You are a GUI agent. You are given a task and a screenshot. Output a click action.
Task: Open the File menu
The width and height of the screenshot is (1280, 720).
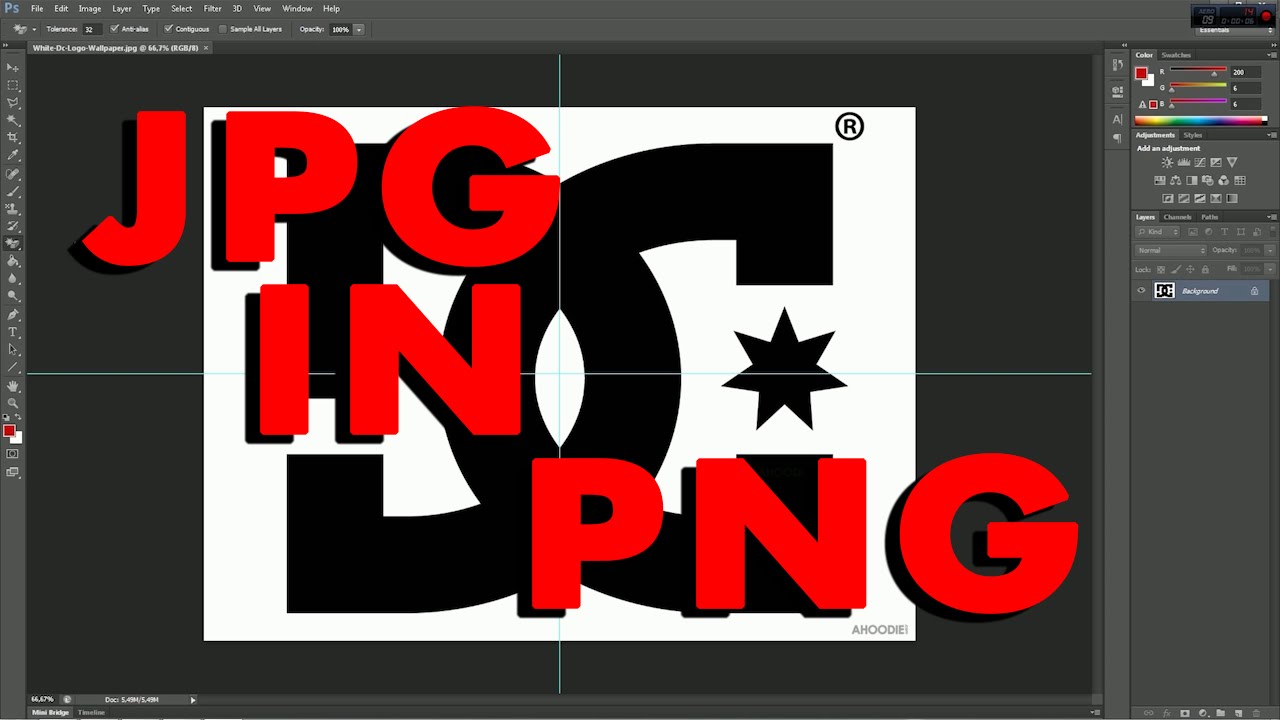tap(37, 8)
